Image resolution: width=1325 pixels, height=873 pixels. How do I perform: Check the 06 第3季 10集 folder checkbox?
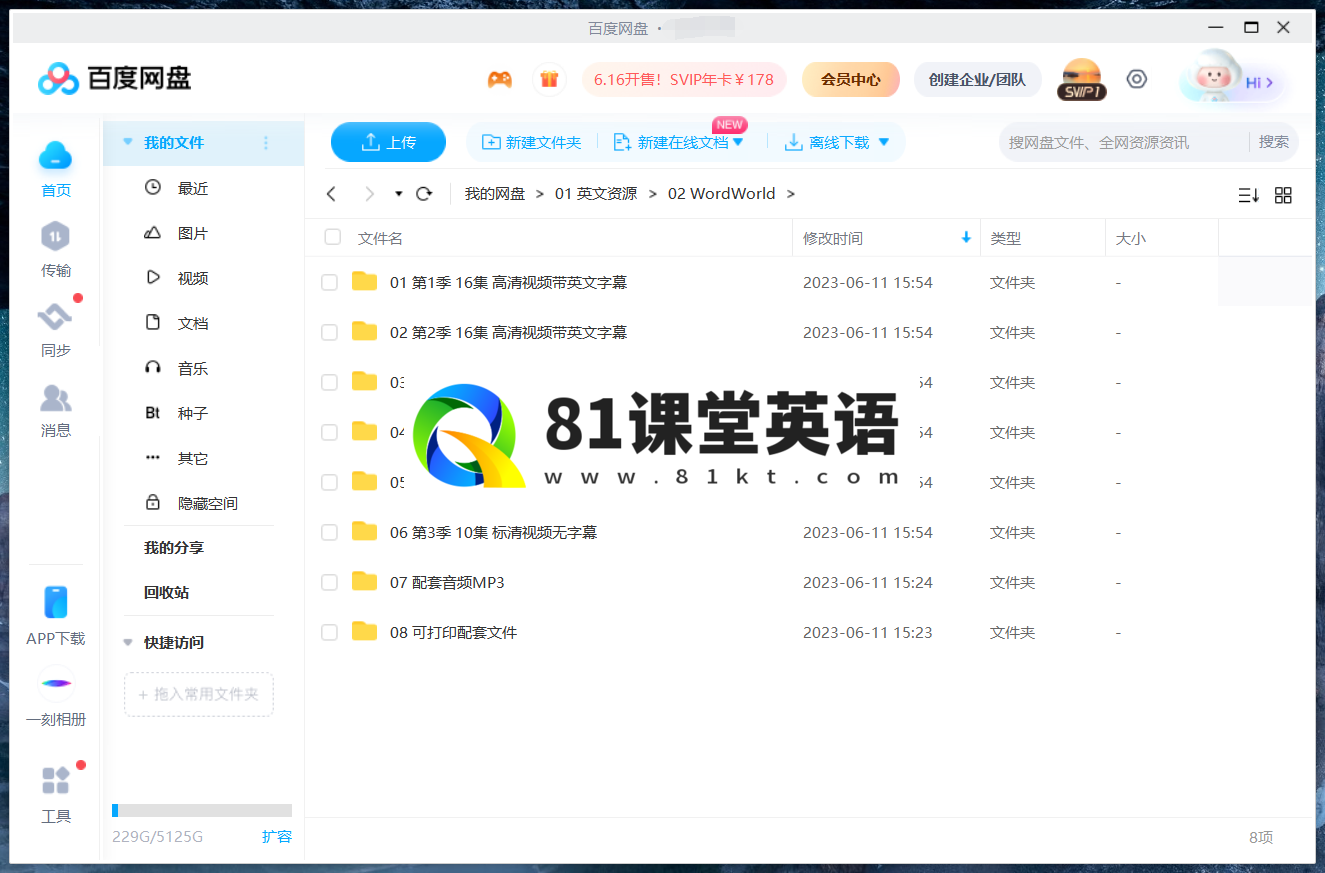329,533
